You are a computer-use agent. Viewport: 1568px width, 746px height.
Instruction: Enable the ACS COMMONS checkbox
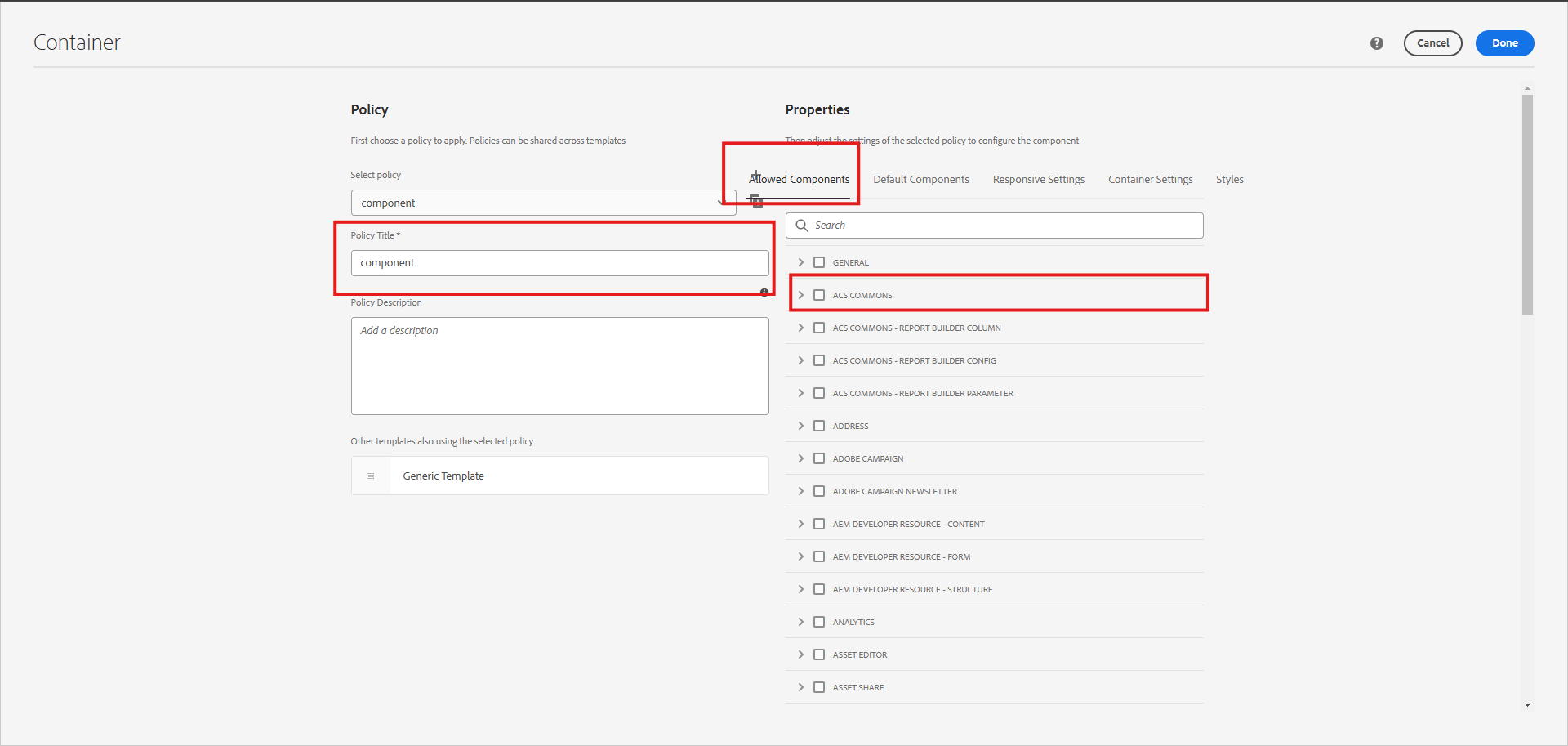pyautogui.click(x=819, y=295)
